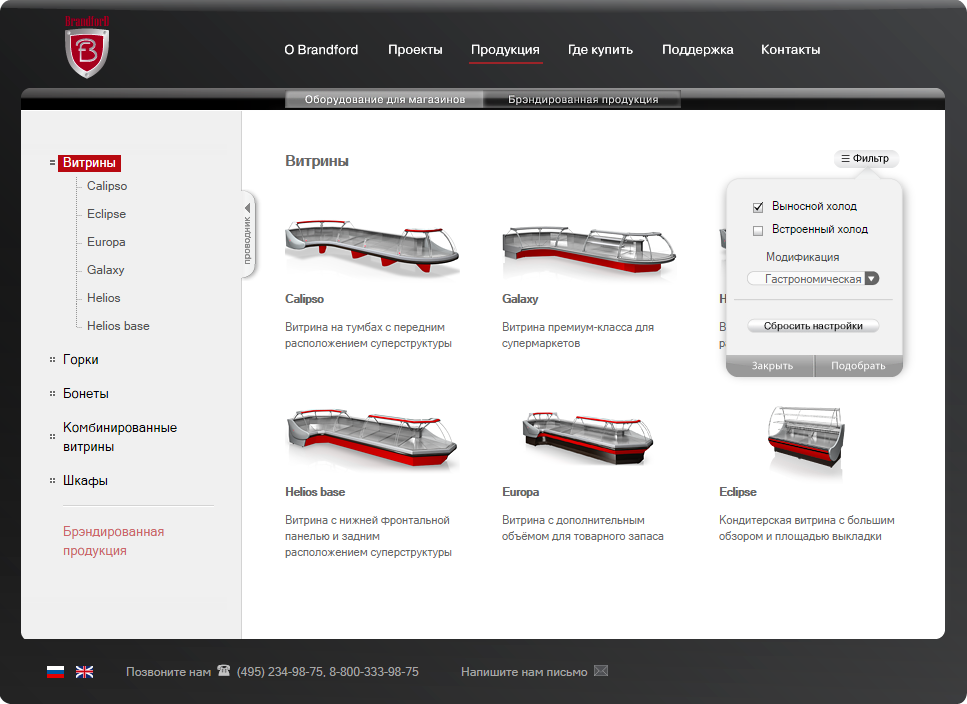Screen dimensions: 967x704
Task: Open the Шкафы category
Action: coord(85,480)
